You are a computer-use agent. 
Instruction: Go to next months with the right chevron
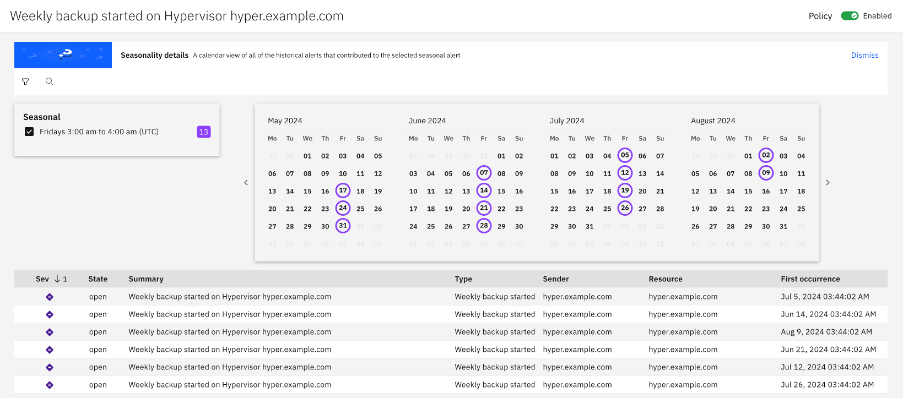pos(828,182)
